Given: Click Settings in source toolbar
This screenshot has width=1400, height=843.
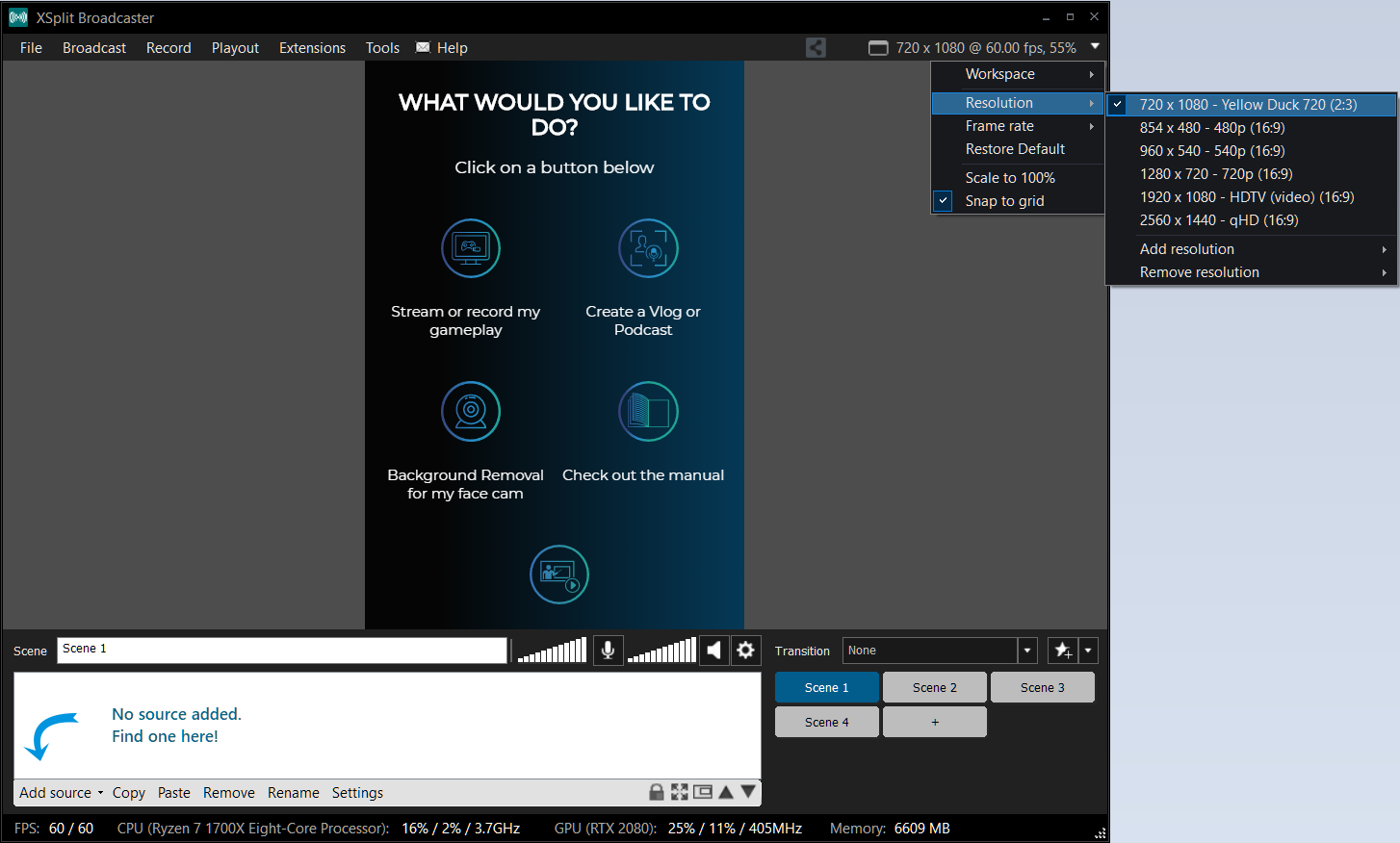Looking at the screenshot, I should 357,792.
